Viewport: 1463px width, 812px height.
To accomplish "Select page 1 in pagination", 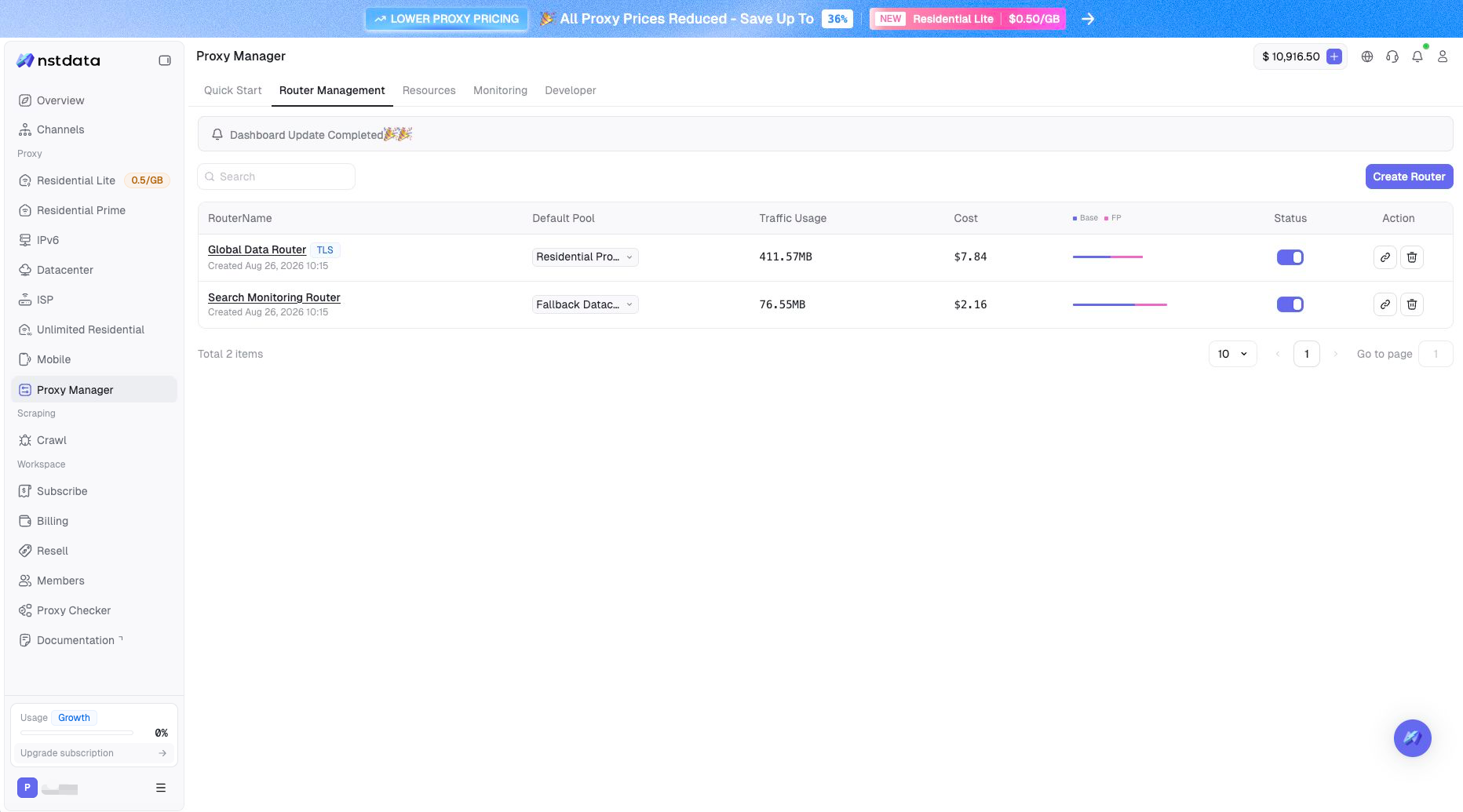I will pyautogui.click(x=1307, y=354).
